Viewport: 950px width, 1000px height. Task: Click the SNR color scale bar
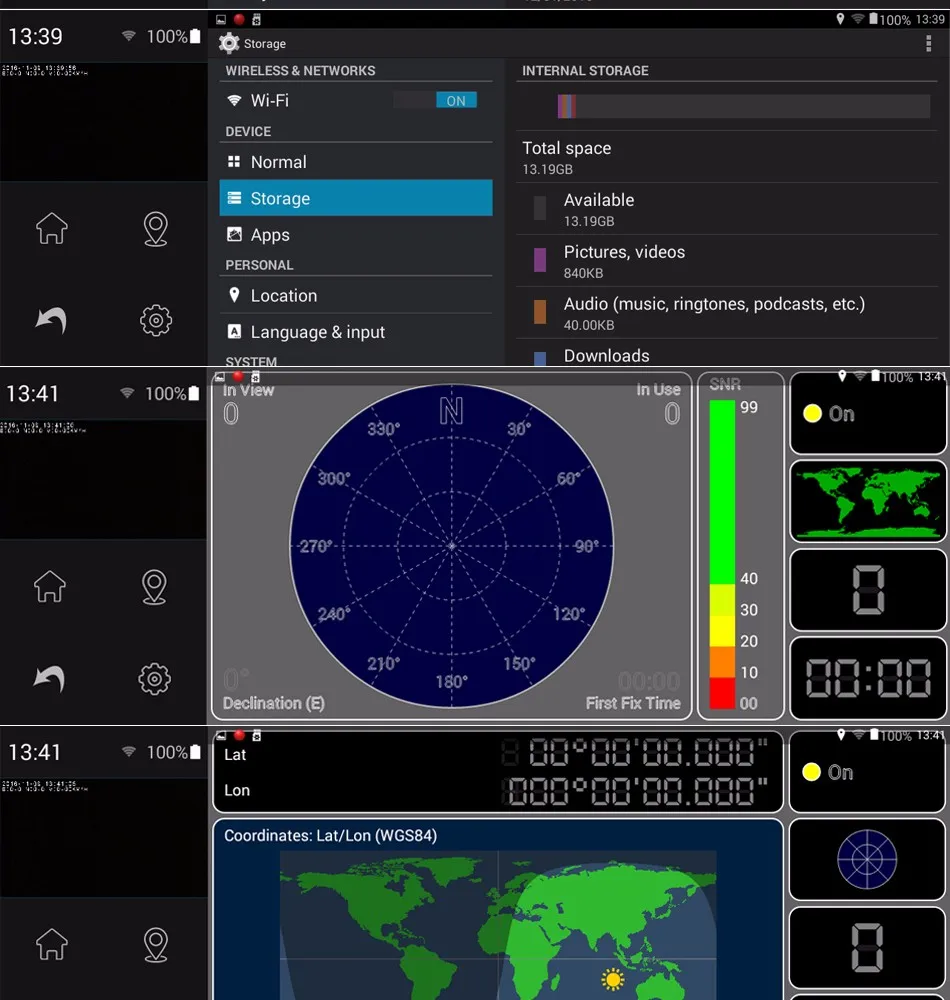(722, 554)
